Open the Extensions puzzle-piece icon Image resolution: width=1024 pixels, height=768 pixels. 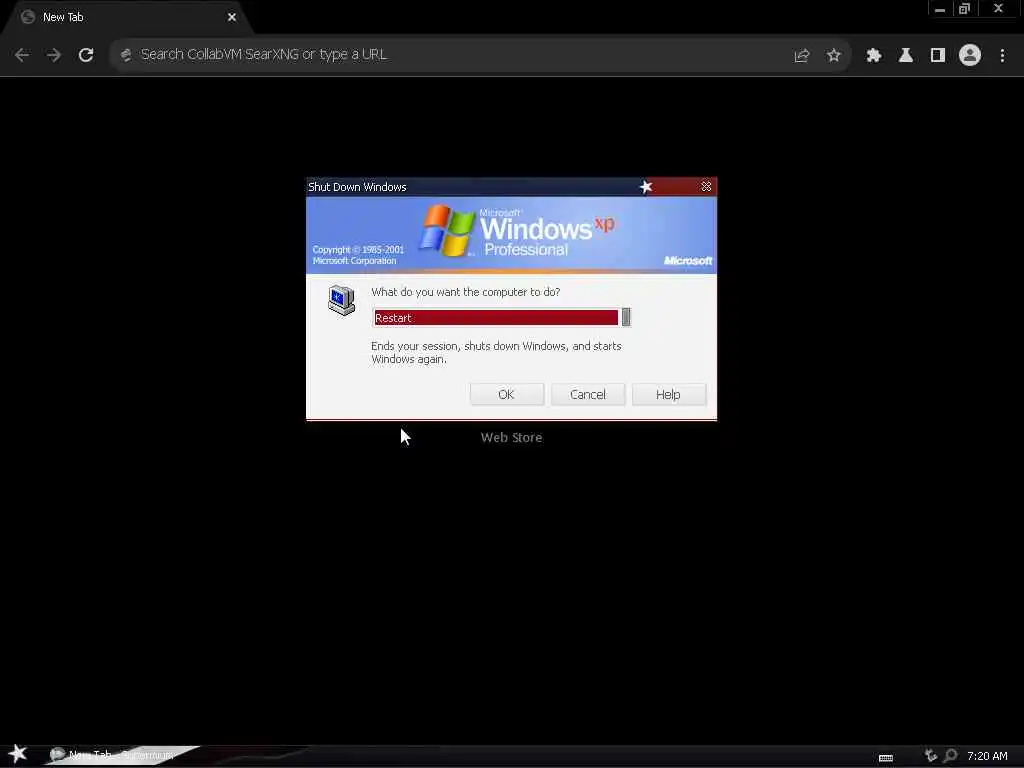click(874, 56)
